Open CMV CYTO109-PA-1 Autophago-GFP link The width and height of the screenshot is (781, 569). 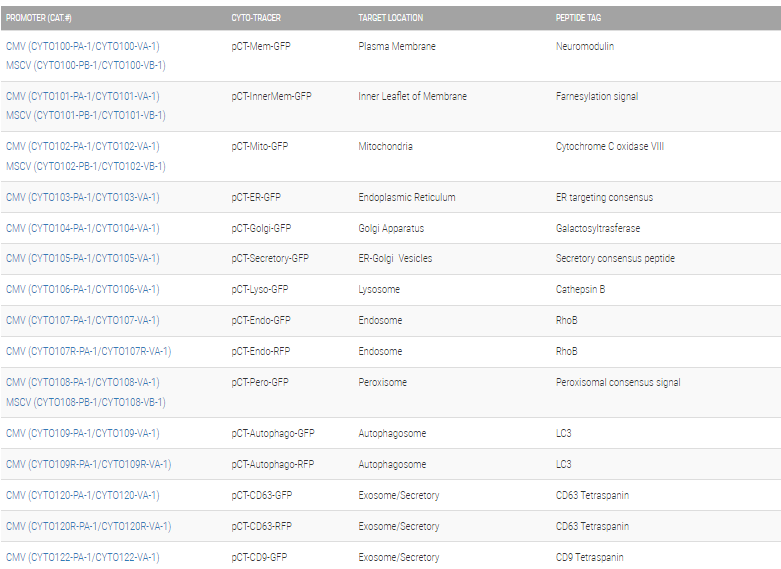tap(82, 433)
